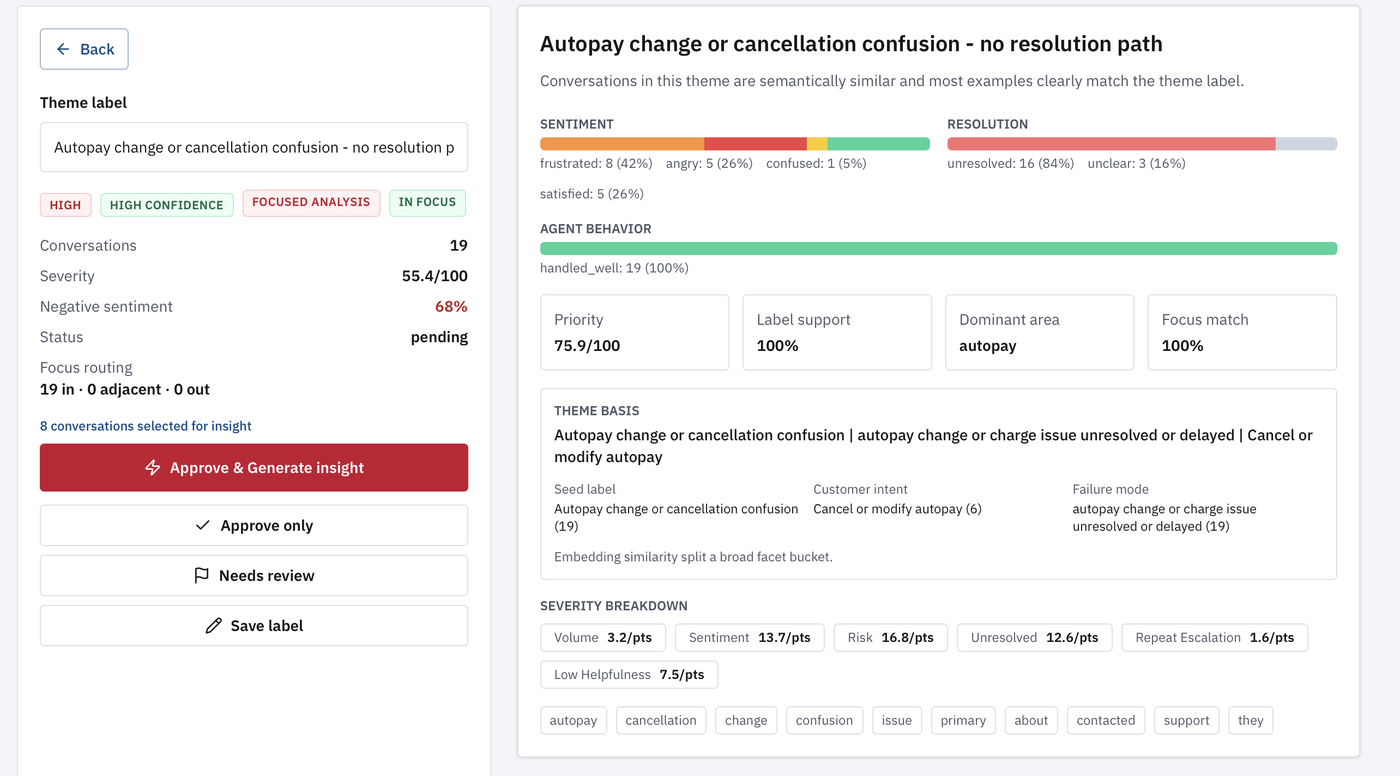The width and height of the screenshot is (1400, 776).
Task: Click the back arrow icon
Action: click(x=63, y=49)
